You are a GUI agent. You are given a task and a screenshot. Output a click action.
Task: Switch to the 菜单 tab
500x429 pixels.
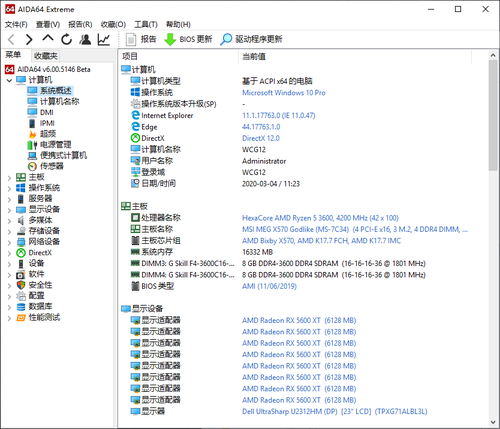coord(13,55)
